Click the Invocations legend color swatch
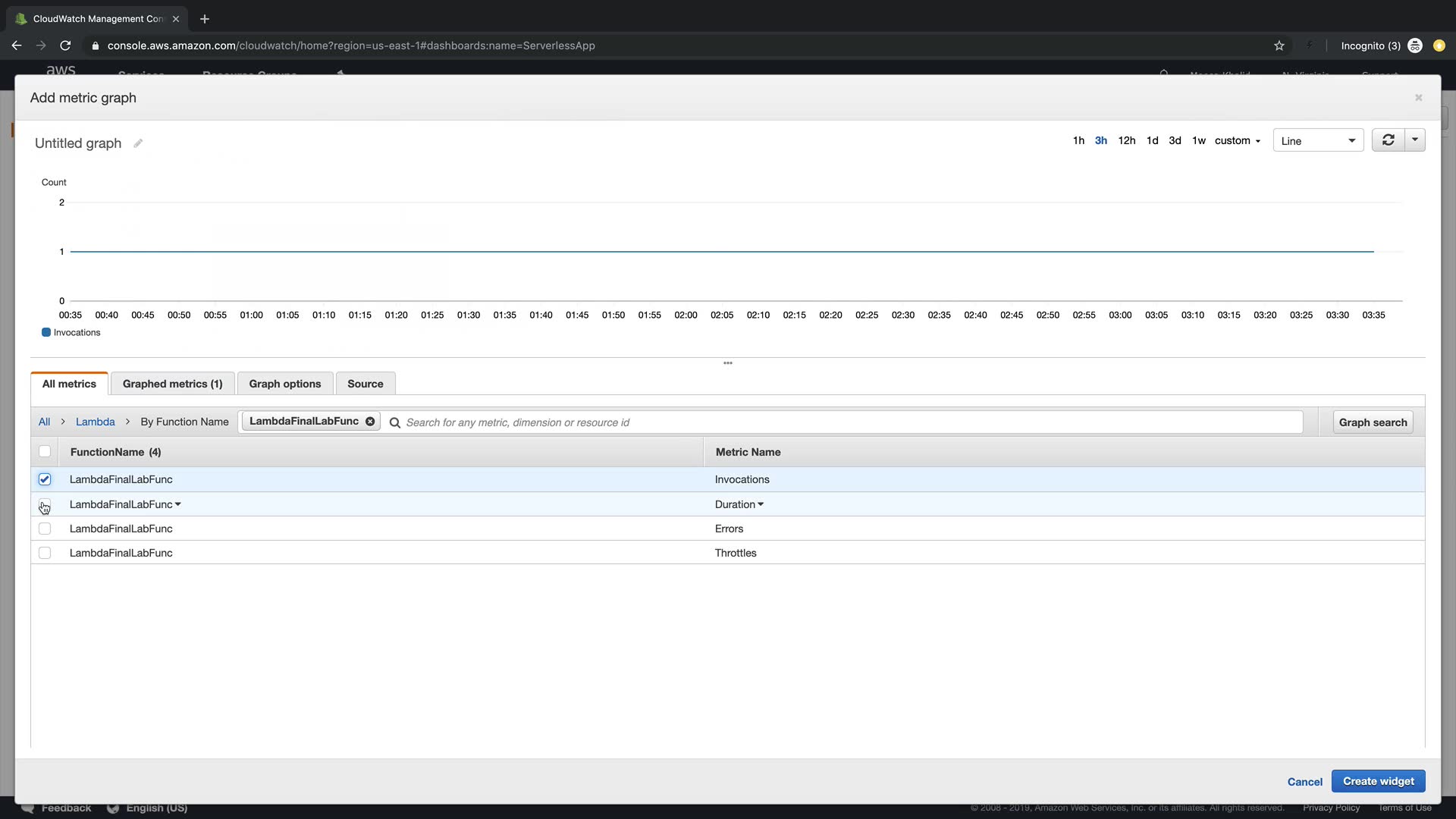 pos(46,332)
